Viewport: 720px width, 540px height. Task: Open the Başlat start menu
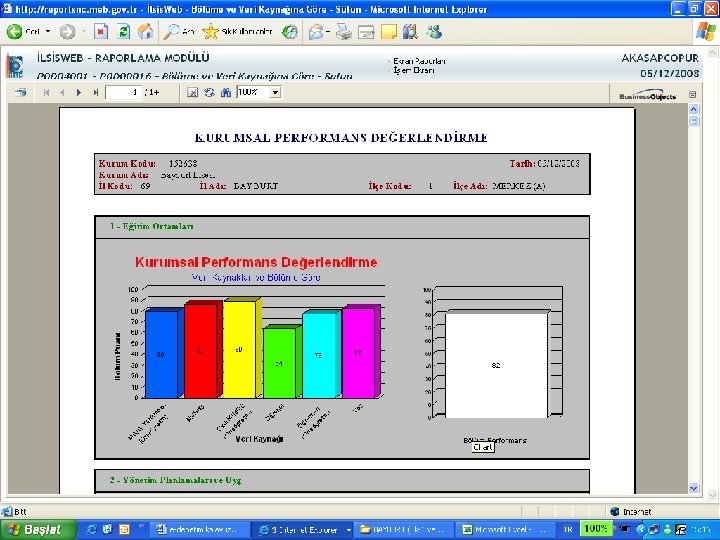tap(38, 529)
